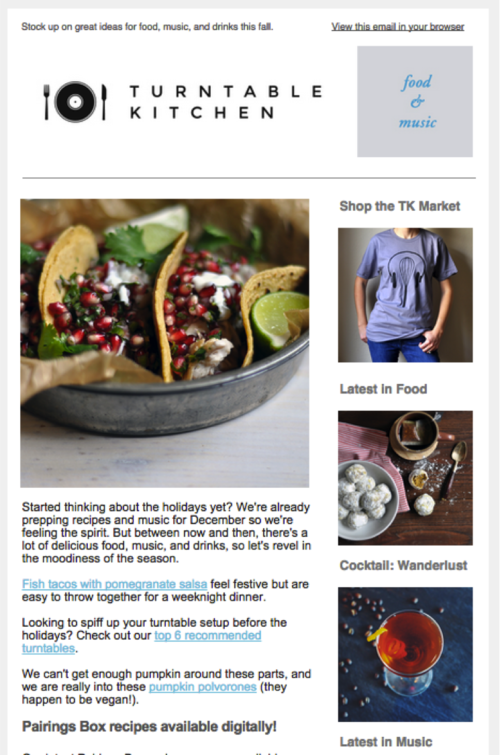Click the knife icon in the logo
The width and height of the screenshot is (500, 755).
point(104,102)
